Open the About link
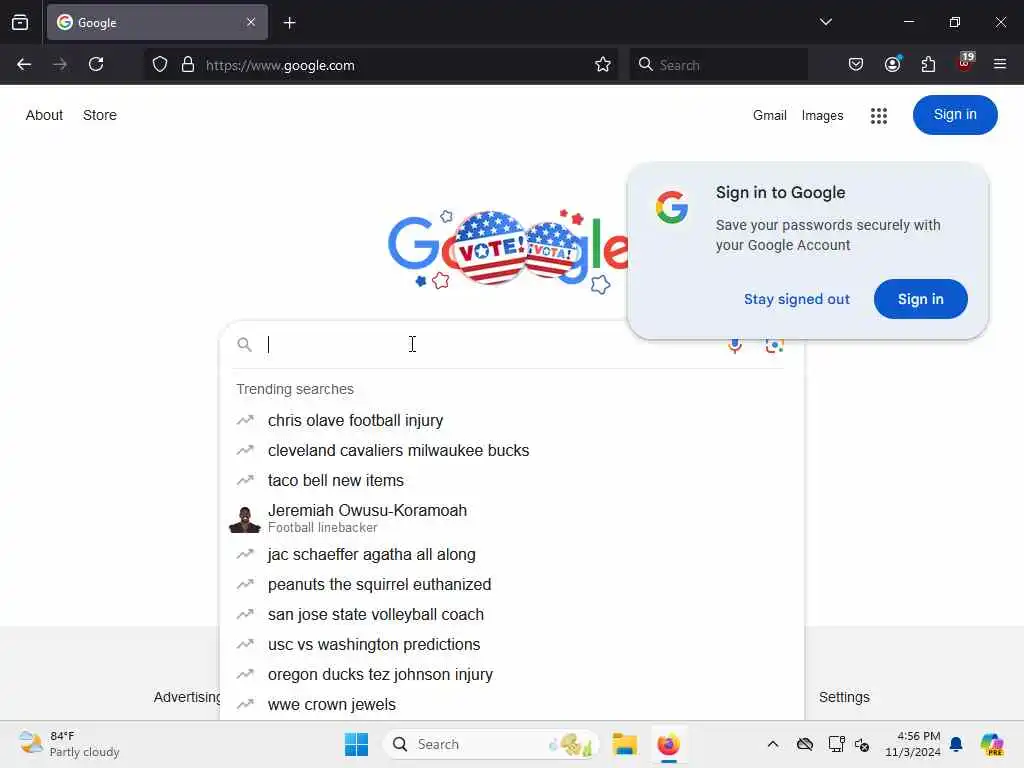Image resolution: width=1024 pixels, height=768 pixels. (x=44, y=116)
